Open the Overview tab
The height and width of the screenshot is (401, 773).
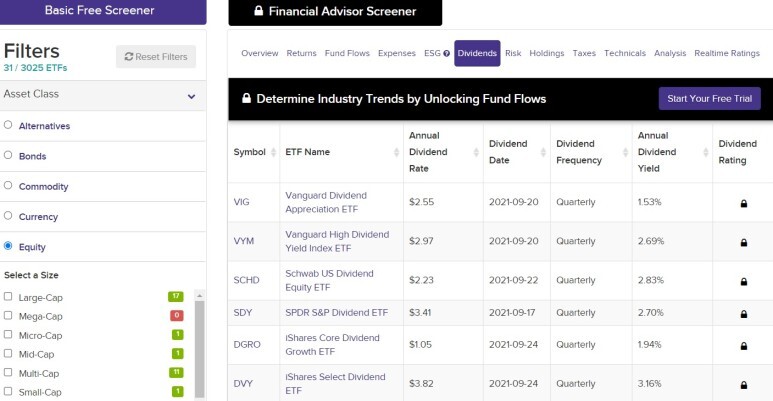pos(259,53)
